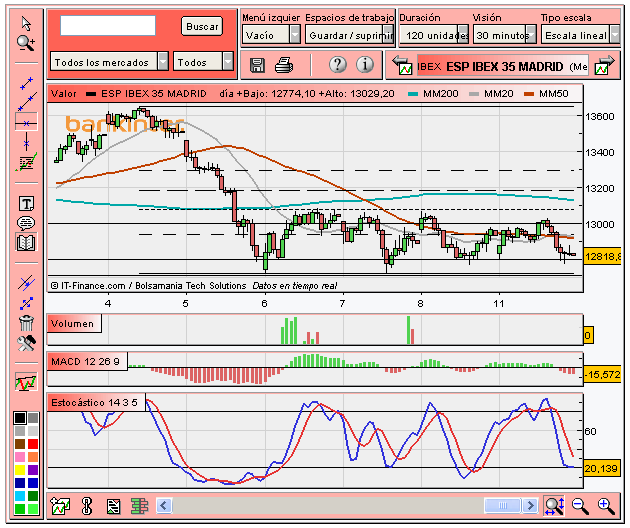Click the ESP IBEX 35 MADRID instrument field
Screen dimensions: 630x528
(x=503, y=66)
